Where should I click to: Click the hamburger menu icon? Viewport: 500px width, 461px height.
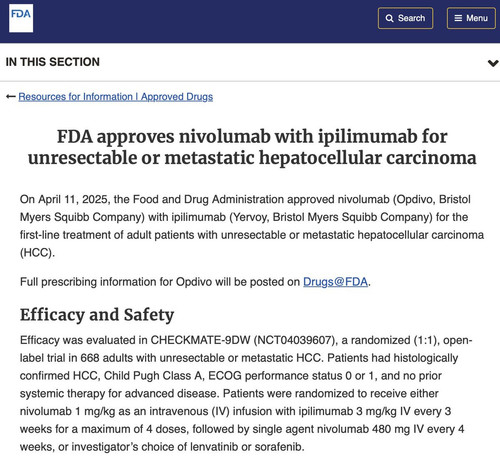point(458,18)
